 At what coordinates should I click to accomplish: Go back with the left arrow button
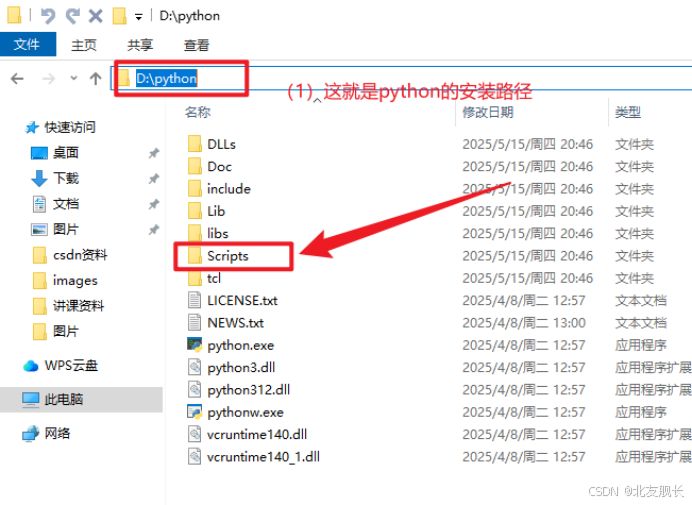click(x=17, y=79)
